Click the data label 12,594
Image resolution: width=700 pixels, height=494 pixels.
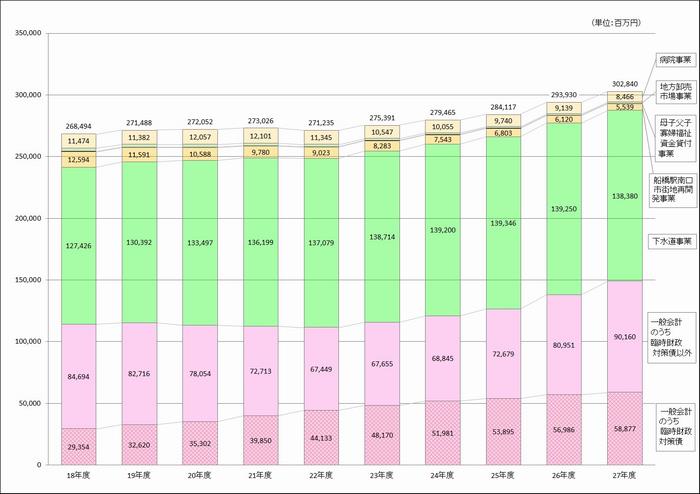(79, 160)
